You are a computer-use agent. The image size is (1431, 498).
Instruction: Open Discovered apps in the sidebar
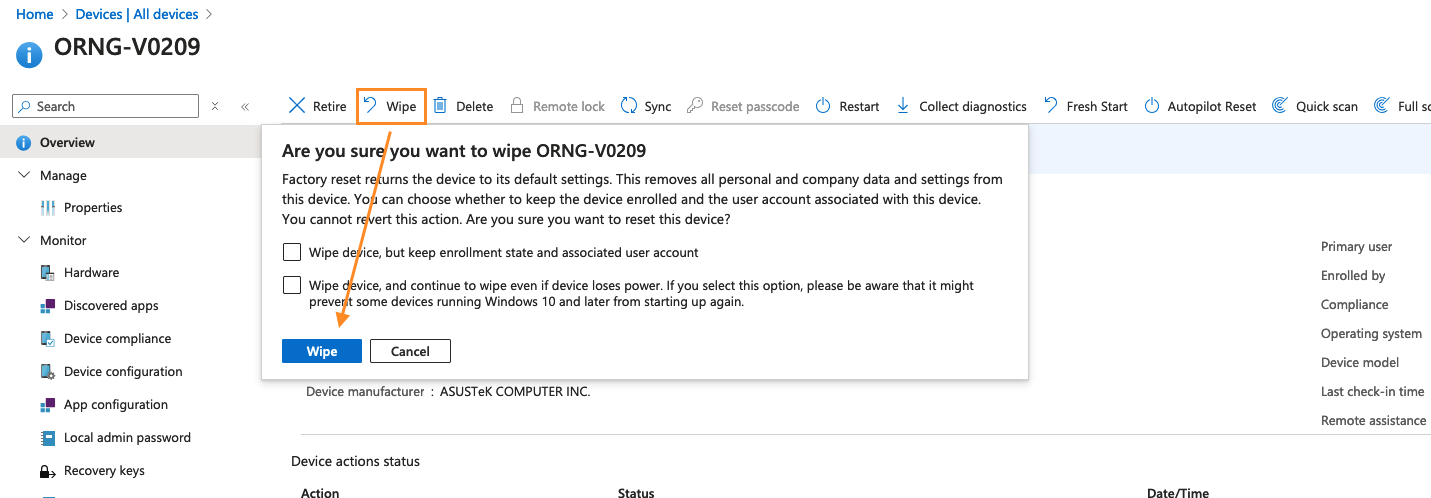pos(111,305)
